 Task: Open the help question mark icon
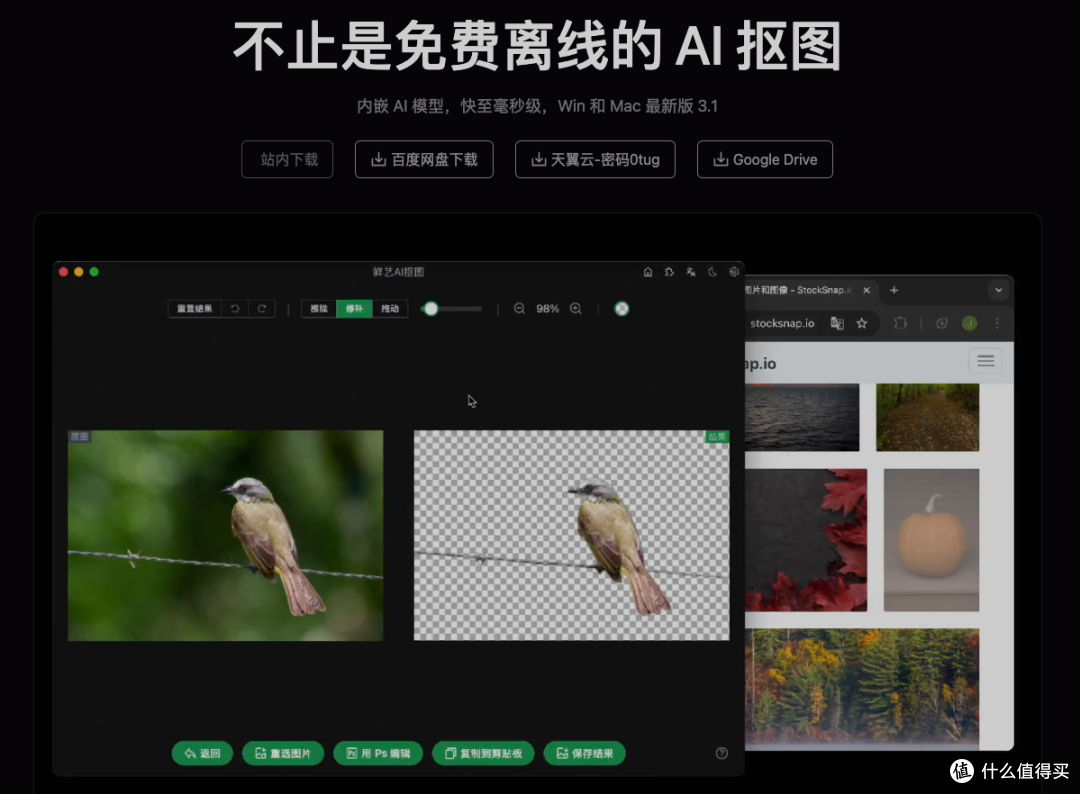point(722,753)
